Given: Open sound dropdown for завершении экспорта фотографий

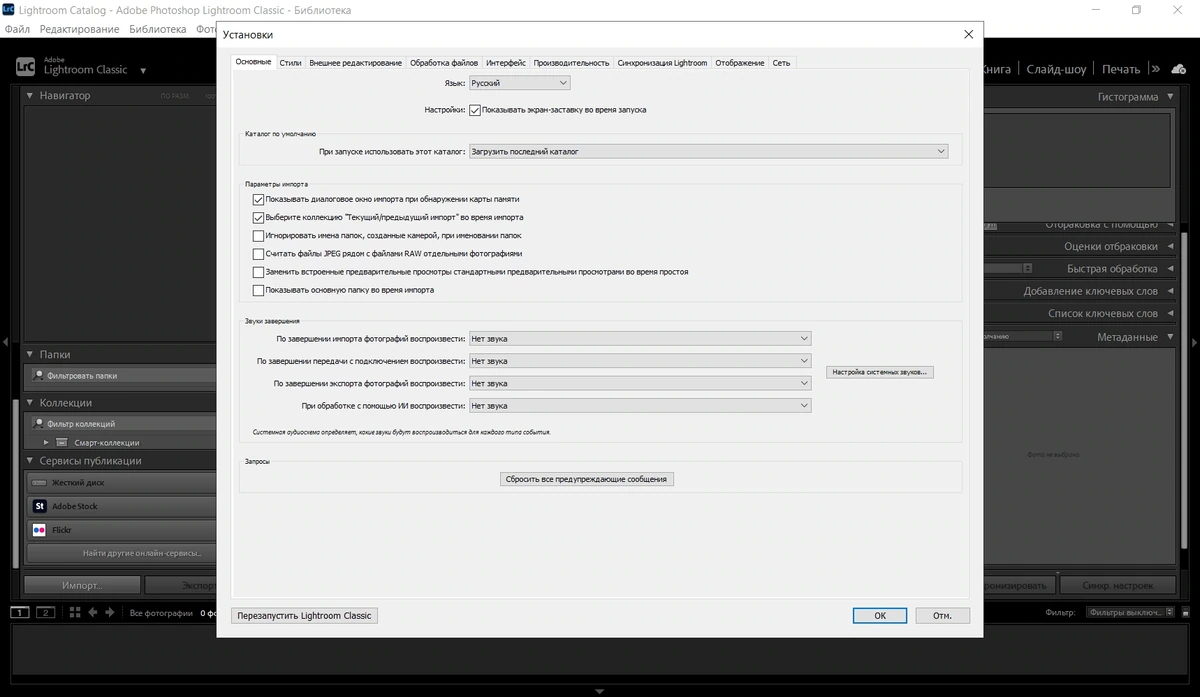Looking at the screenshot, I should pyautogui.click(x=639, y=383).
